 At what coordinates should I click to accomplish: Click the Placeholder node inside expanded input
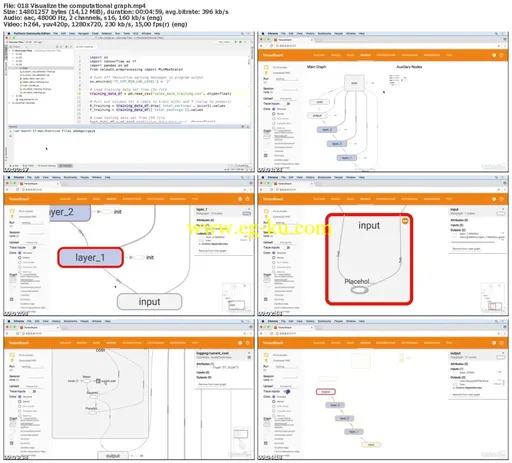(x=359, y=290)
